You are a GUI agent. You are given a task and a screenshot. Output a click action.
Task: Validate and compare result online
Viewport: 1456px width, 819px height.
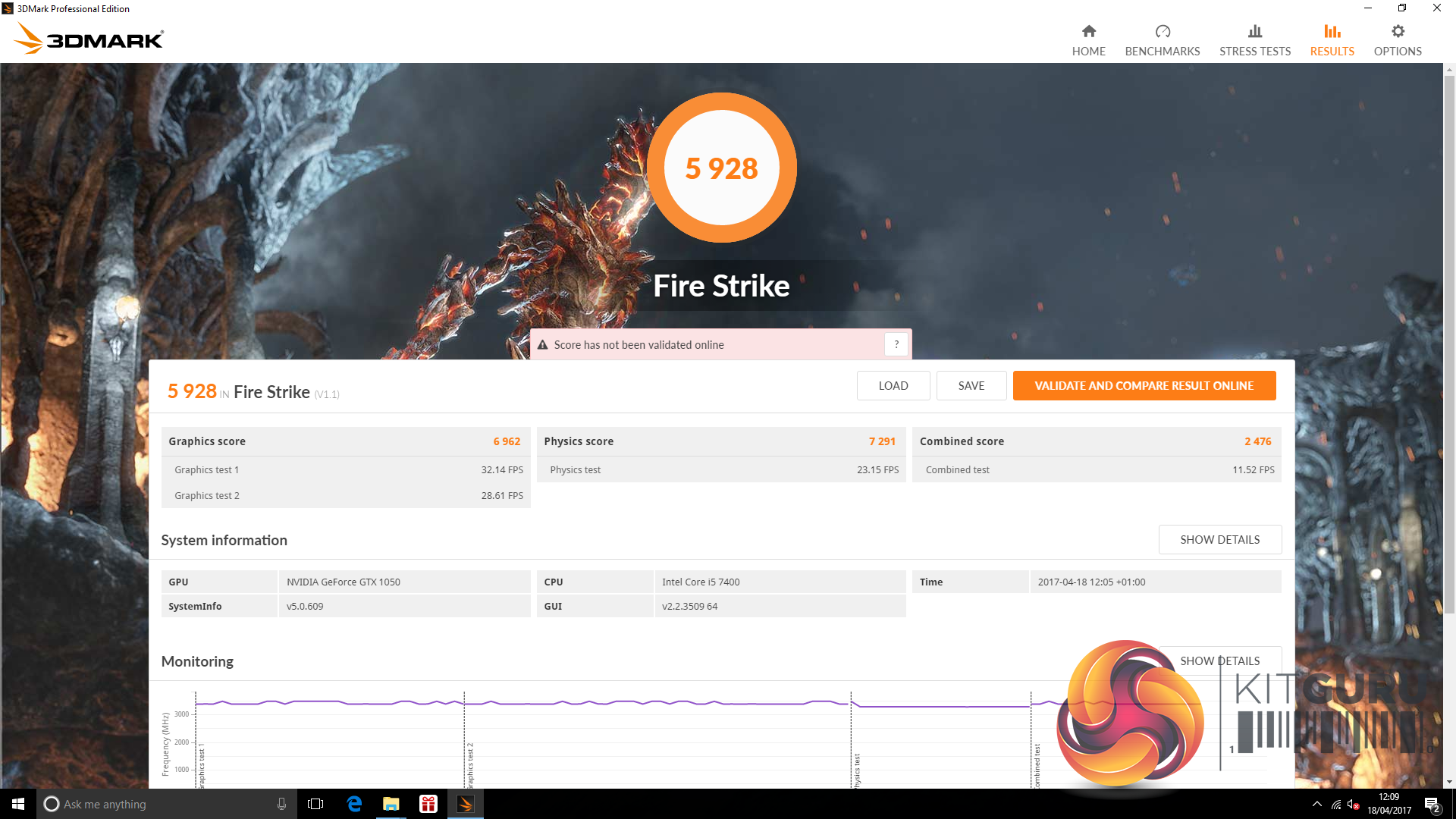pyautogui.click(x=1144, y=385)
